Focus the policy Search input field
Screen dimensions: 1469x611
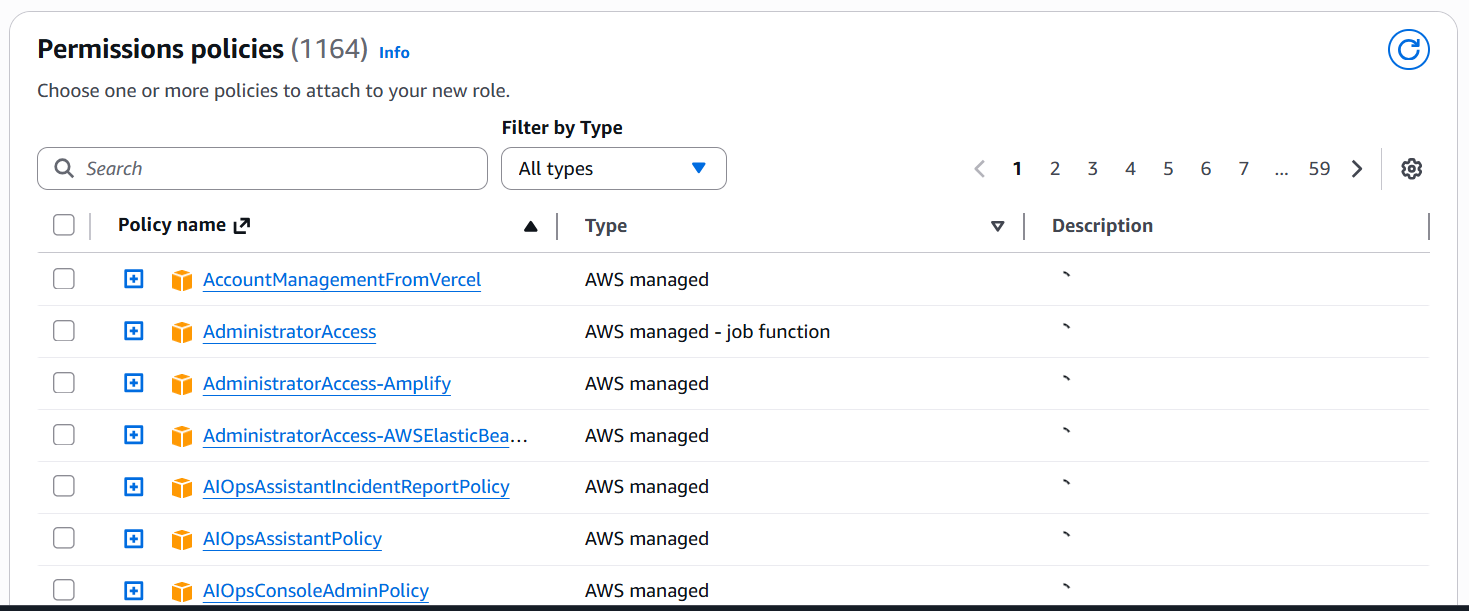pos(262,169)
